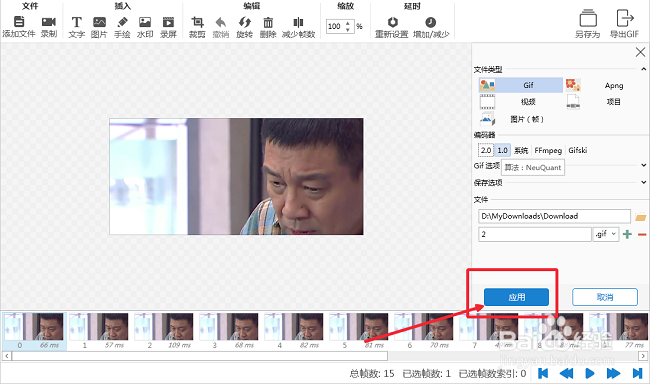
Task: Browse for output folder with folder icon
Action: [x=640, y=216]
